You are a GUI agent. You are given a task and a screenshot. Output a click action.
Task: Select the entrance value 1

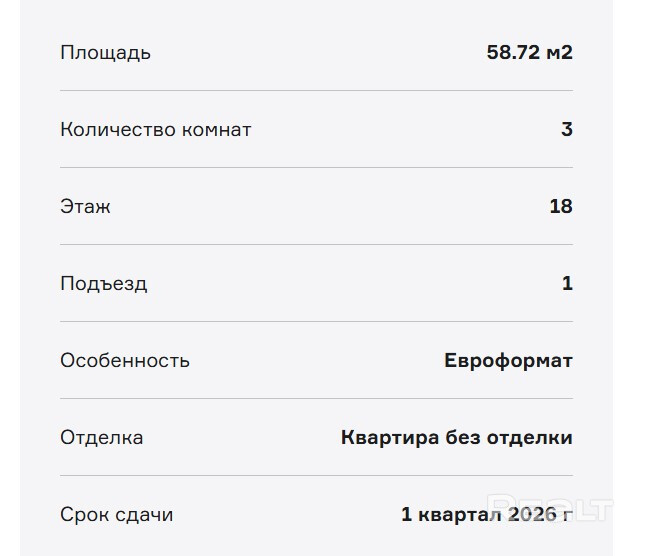(567, 284)
